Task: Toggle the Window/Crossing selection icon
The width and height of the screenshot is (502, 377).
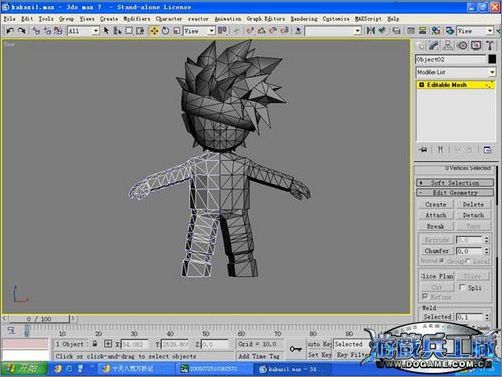Action: pyautogui.click(x=140, y=31)
